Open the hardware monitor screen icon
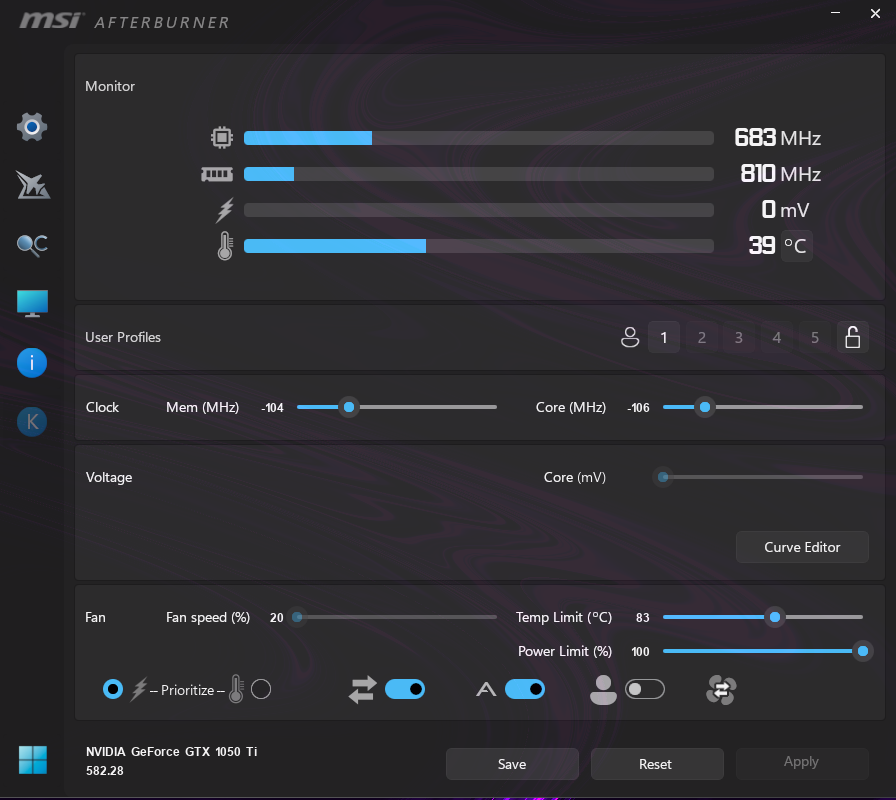The width and height of the screenshot is (896, 800). pos(32,303)
